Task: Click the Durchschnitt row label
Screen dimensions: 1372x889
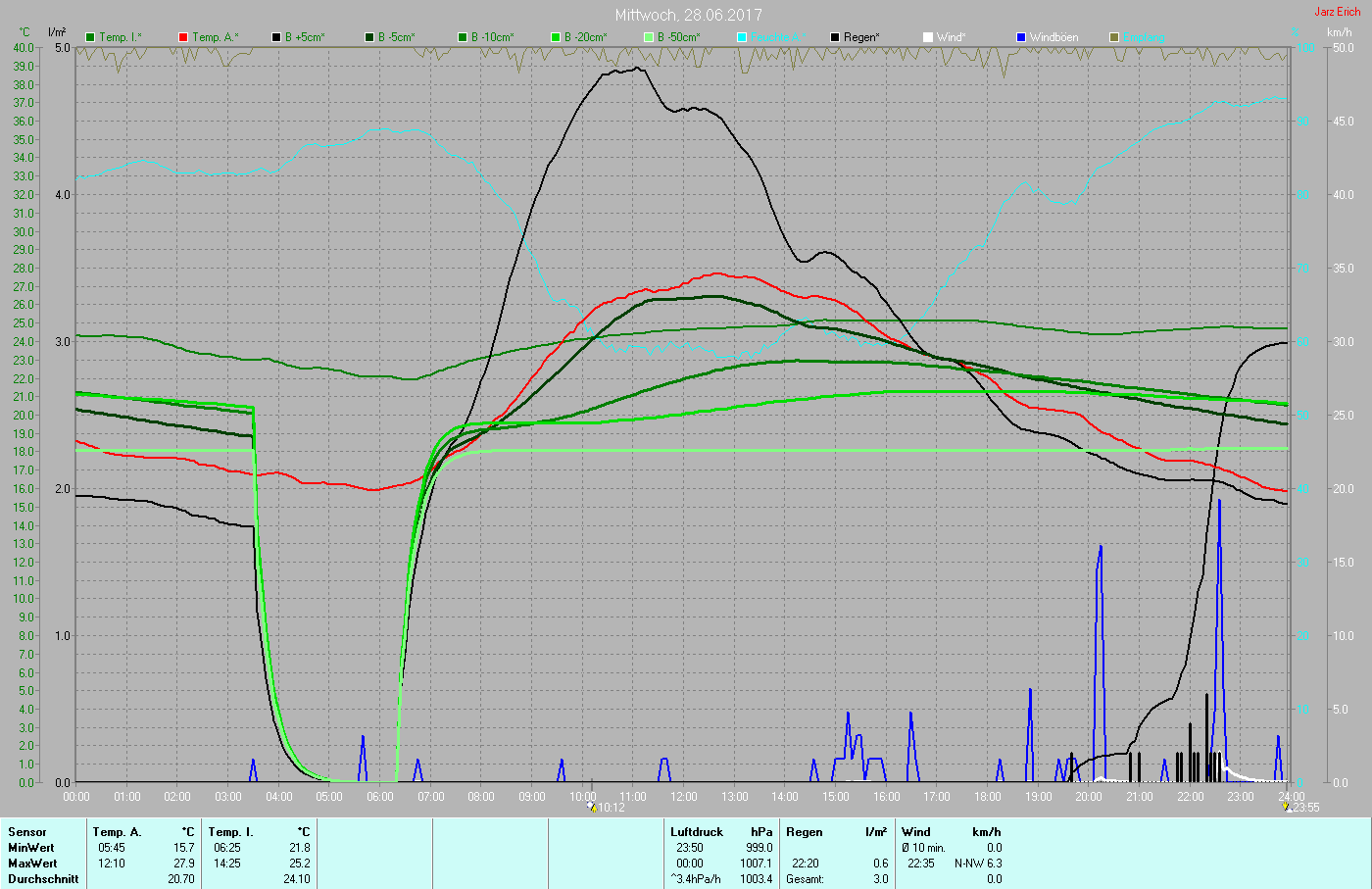Action: coord(43,879)
